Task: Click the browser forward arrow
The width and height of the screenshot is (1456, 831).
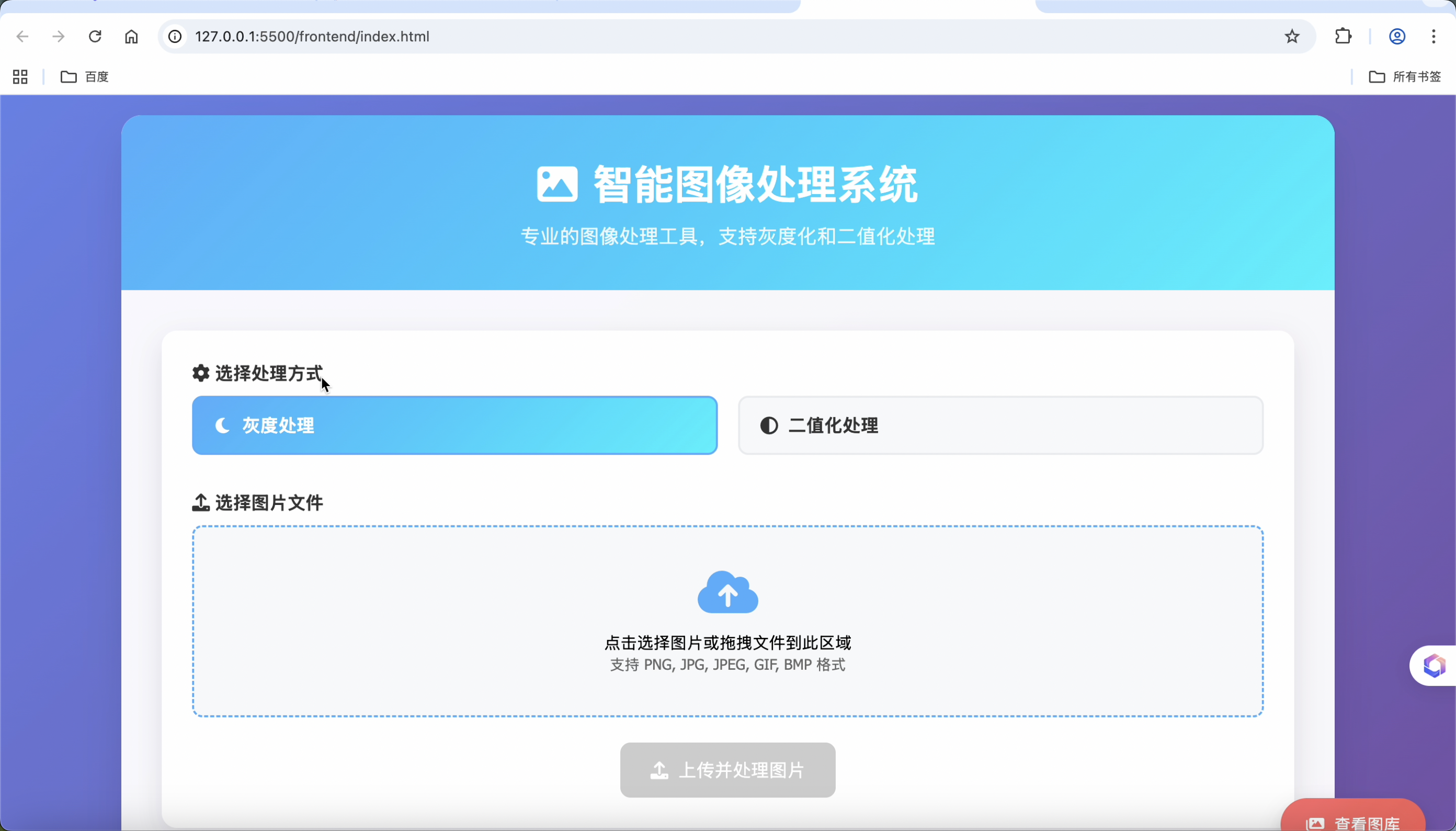Action: point(58,37)
